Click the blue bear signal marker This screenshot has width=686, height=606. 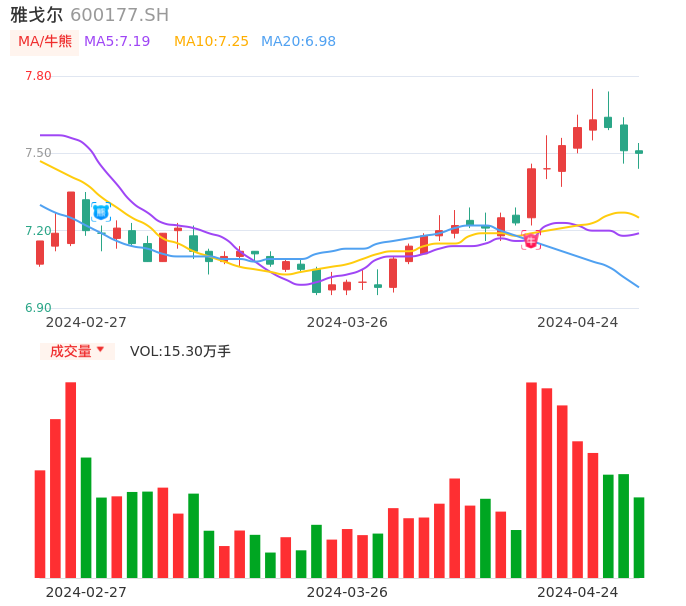point(101,213)
